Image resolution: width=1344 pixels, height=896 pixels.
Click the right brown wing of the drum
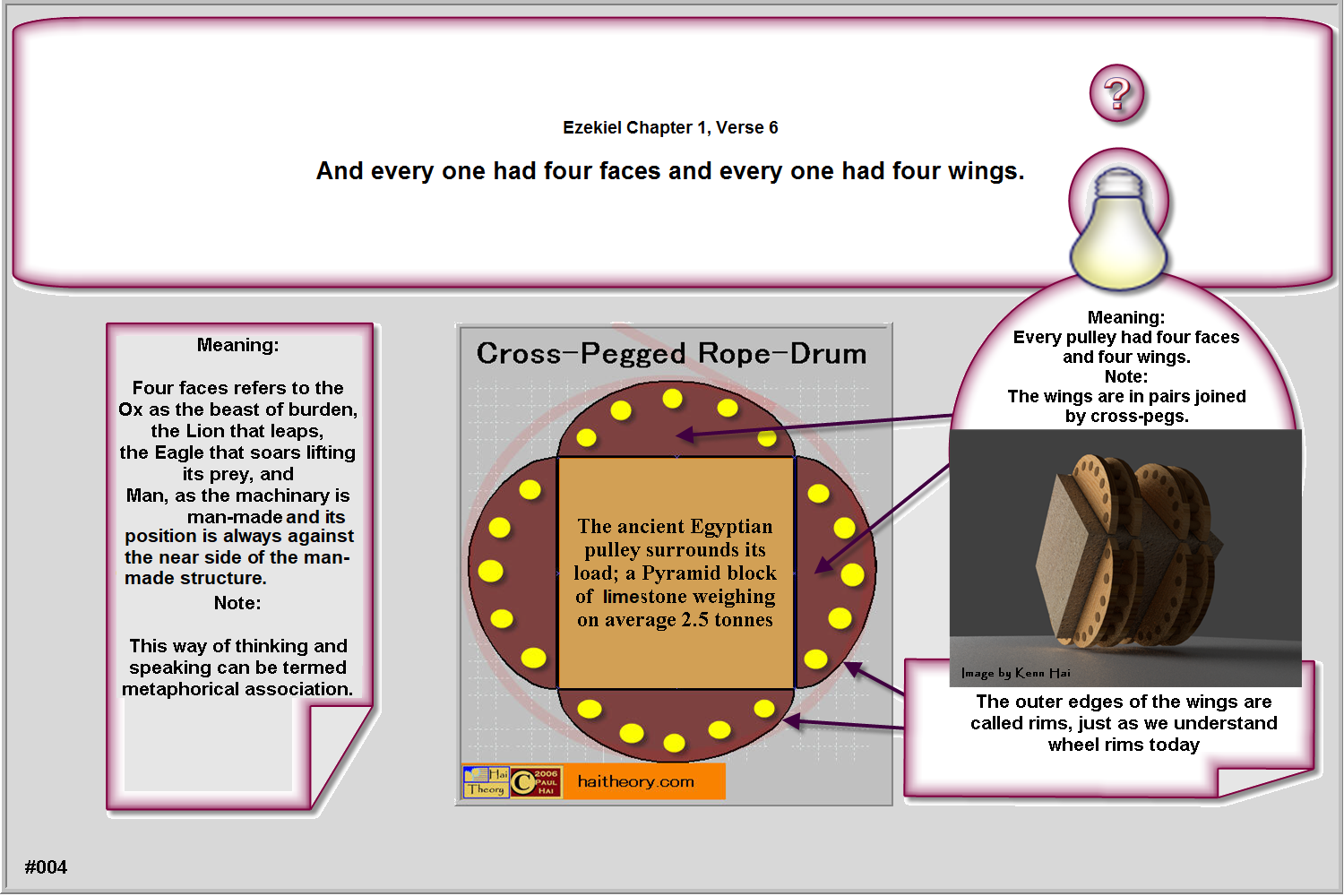834,573
